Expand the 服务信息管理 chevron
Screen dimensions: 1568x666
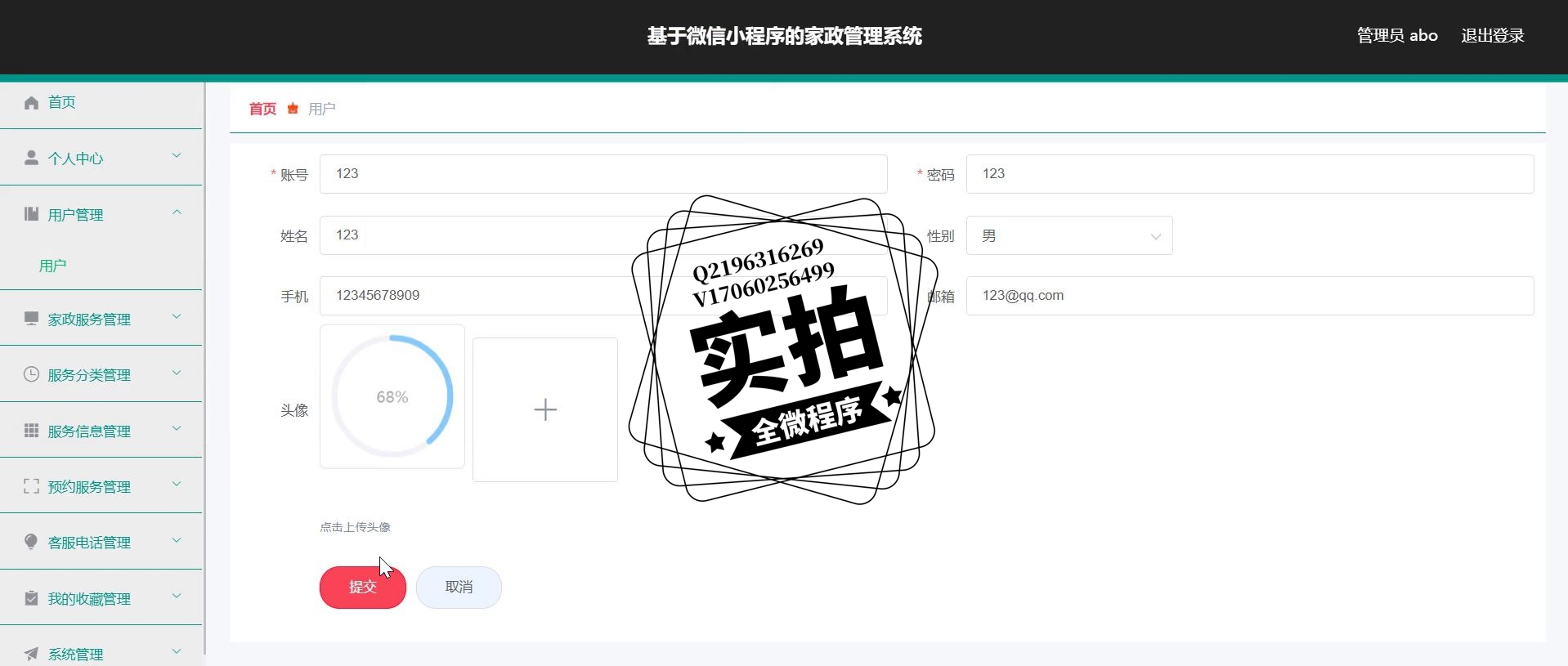click(177, 429)
